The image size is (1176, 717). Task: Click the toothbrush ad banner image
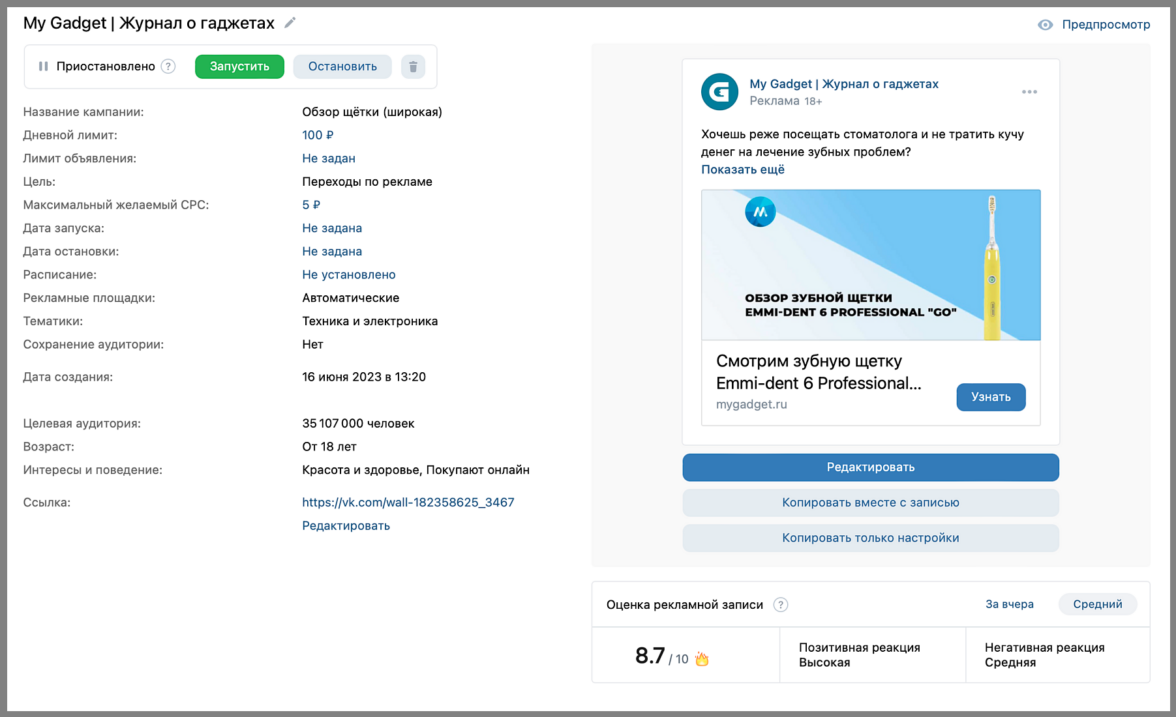(870, 265)
